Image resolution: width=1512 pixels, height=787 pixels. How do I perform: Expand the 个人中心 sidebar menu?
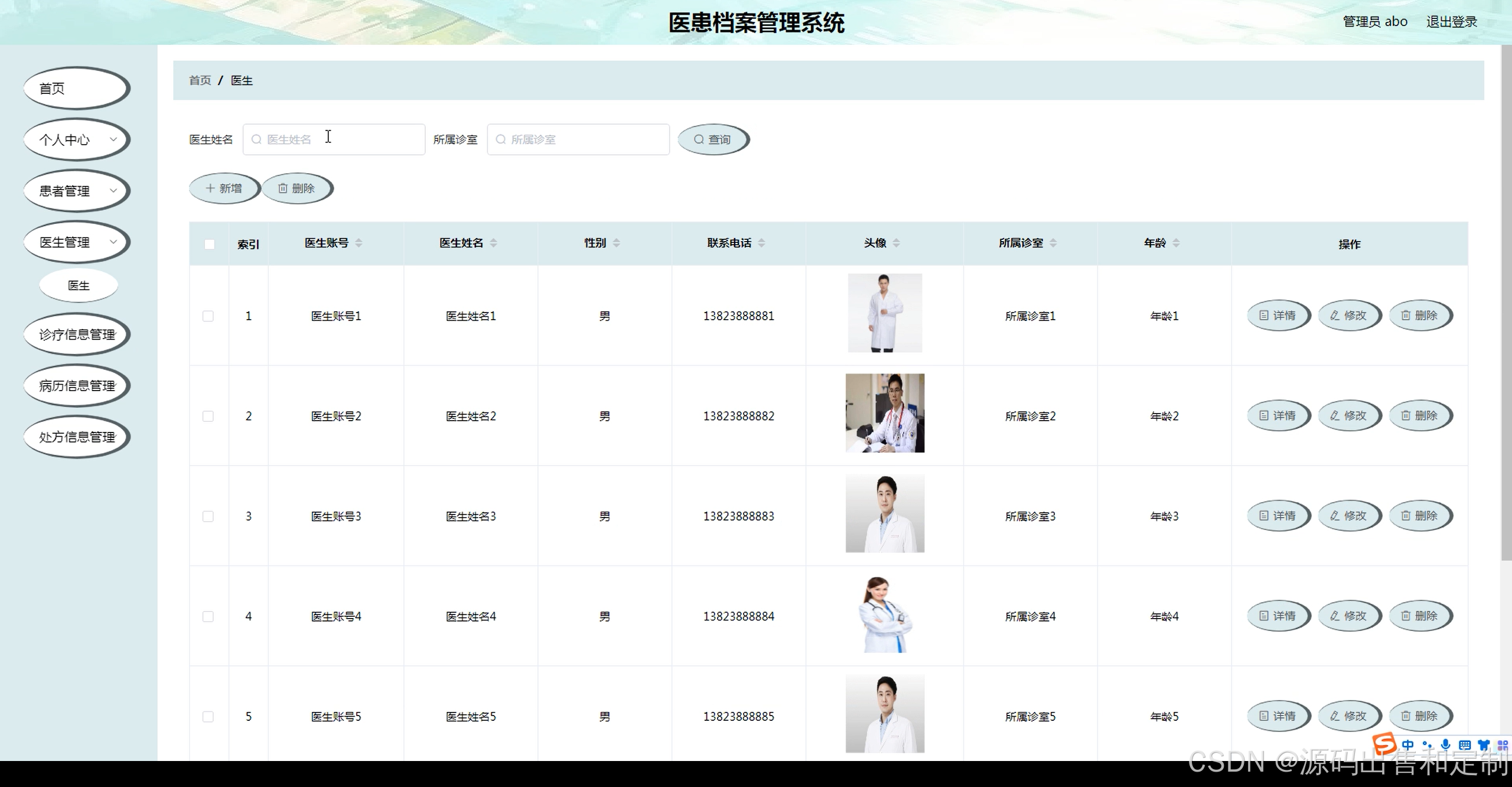[76, 140]
